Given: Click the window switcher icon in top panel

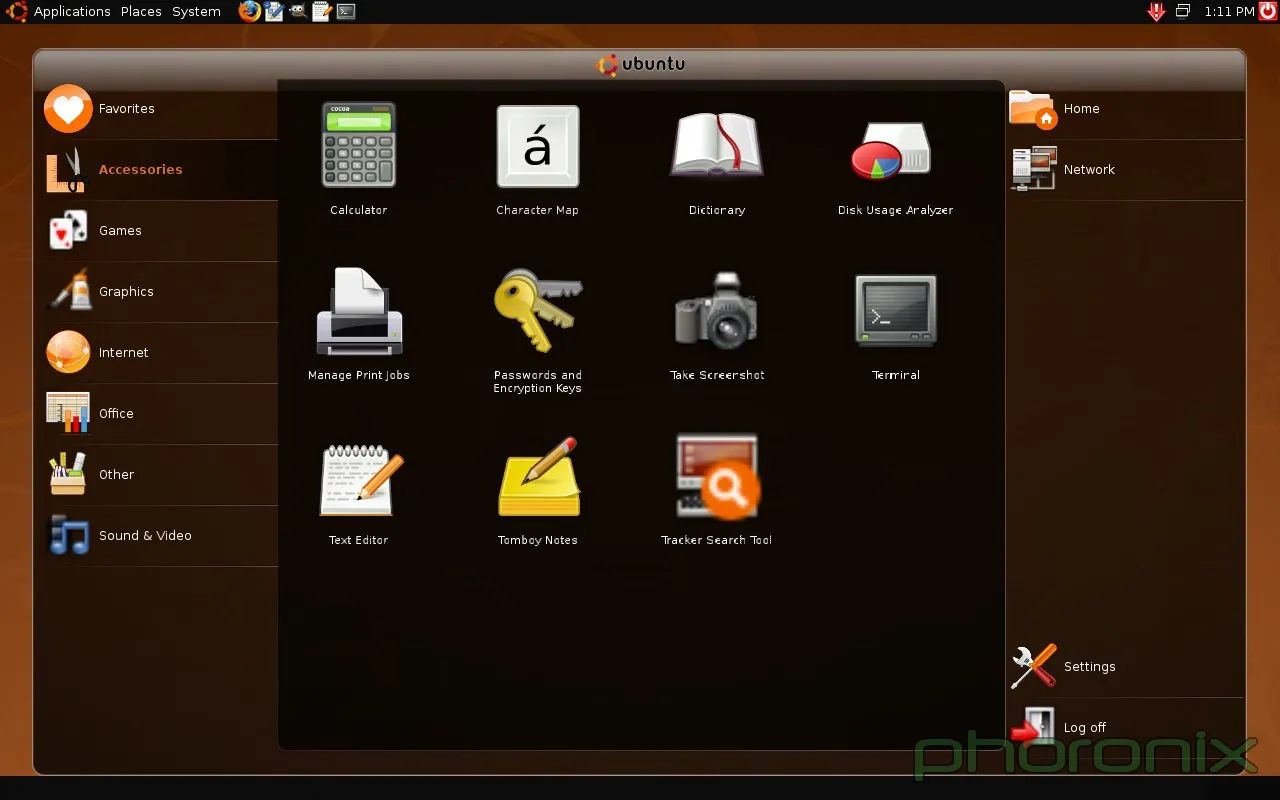Looking at the screenshot, I should click(x=1183, y=12).
